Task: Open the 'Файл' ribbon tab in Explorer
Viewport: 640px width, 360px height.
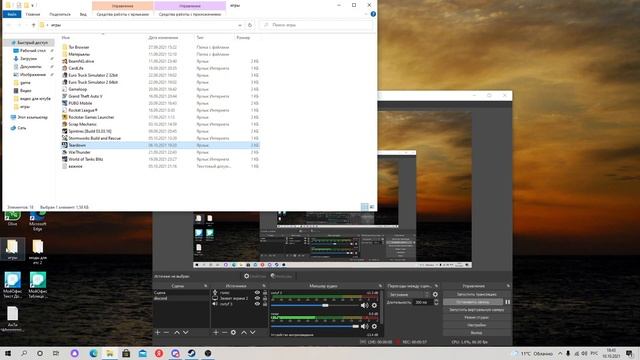Action: (12, 14)
